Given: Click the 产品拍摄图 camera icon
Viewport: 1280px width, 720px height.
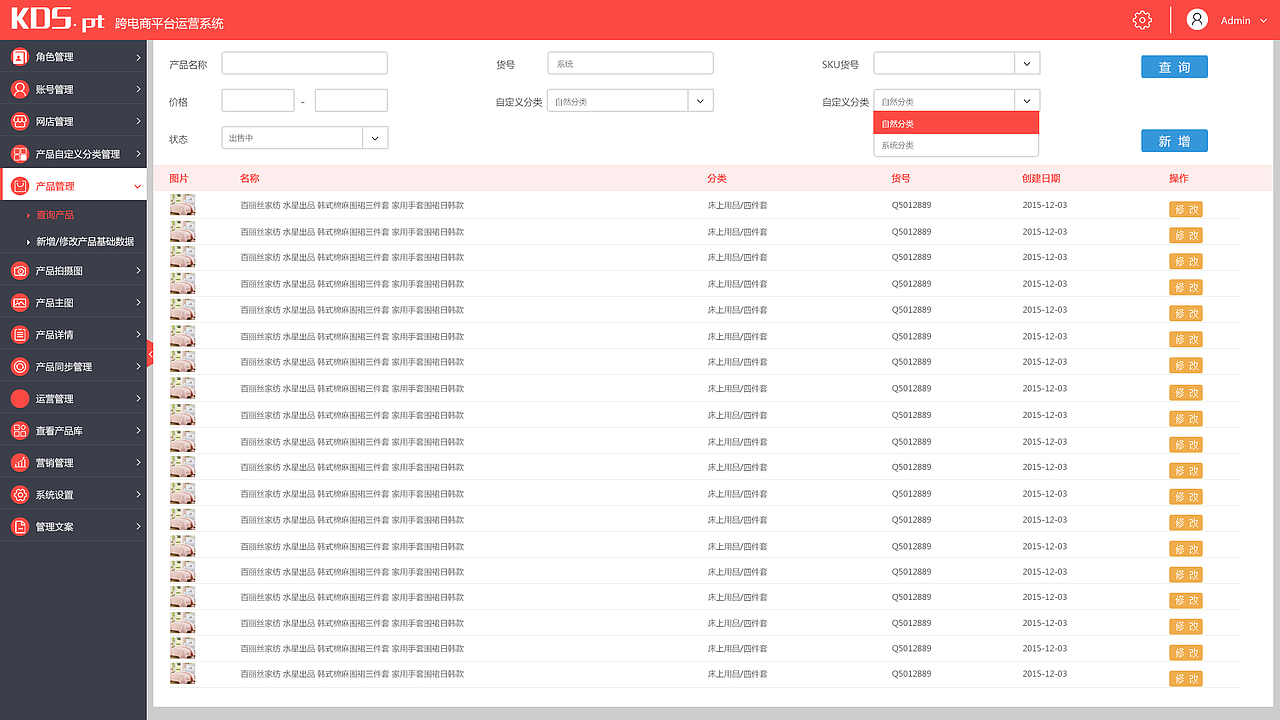Looking at the screenshot, I should (x=19, y=270).
